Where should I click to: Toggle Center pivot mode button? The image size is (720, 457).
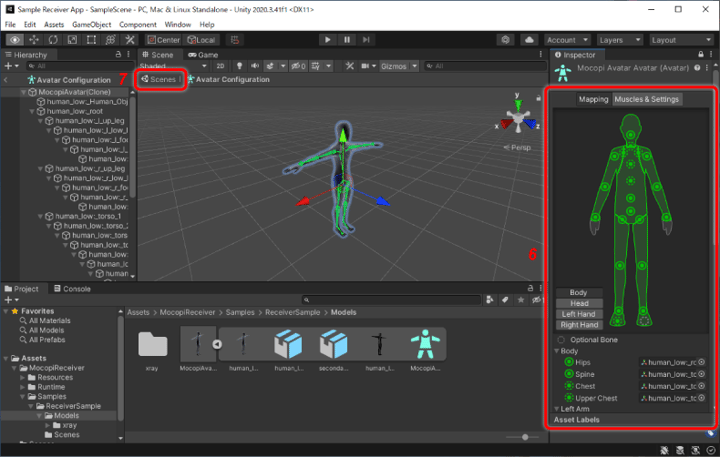coord(163,40)
